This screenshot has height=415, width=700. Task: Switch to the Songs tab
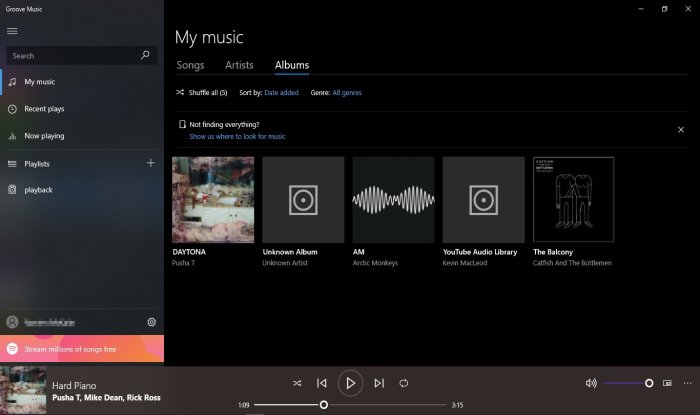[190, 65]
